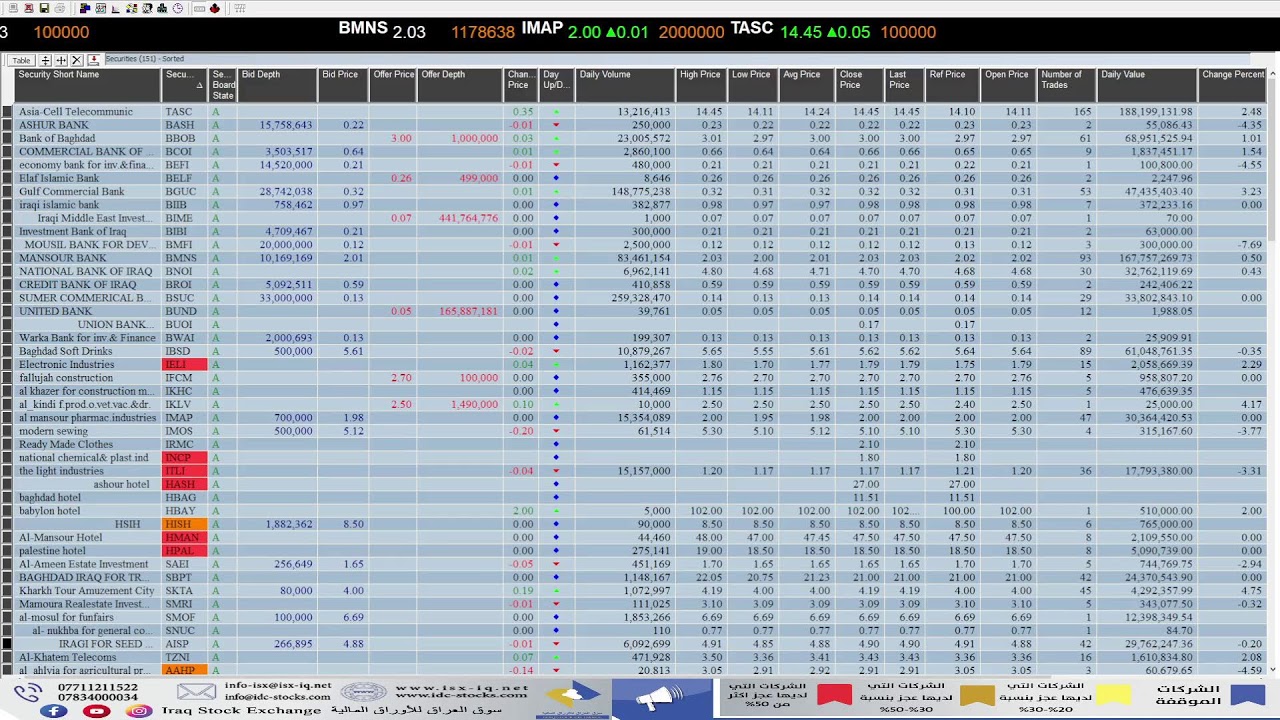This screenshot has width=1280, height=720.
Task: Click the scrollbar down arrow at table bottom
Action: 1274,671
